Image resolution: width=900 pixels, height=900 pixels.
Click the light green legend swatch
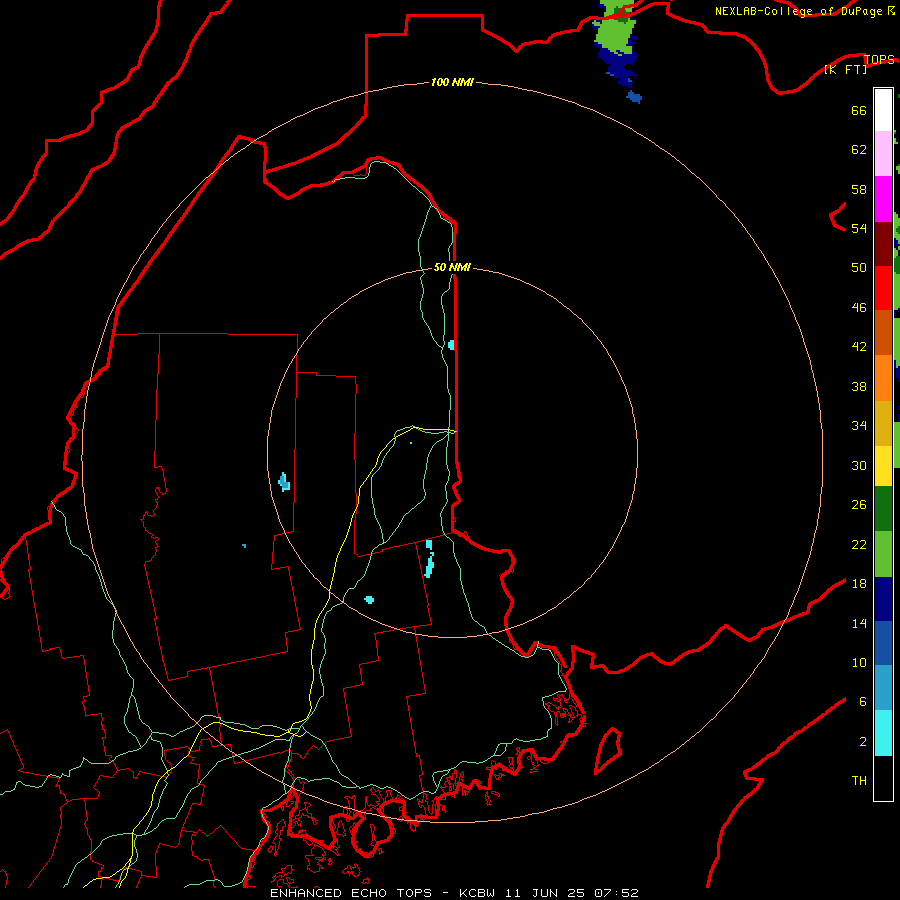(x=883, y=554)
